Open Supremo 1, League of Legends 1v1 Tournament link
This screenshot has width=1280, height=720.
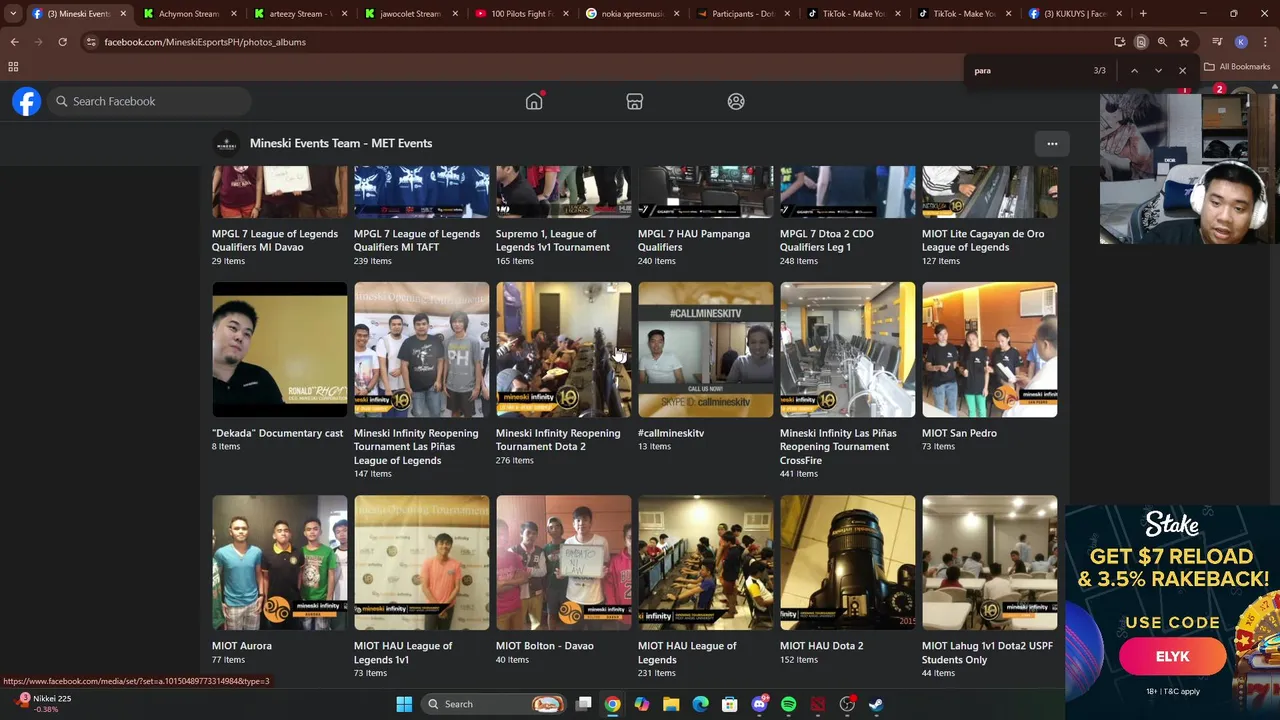click(x=553, y=241)
